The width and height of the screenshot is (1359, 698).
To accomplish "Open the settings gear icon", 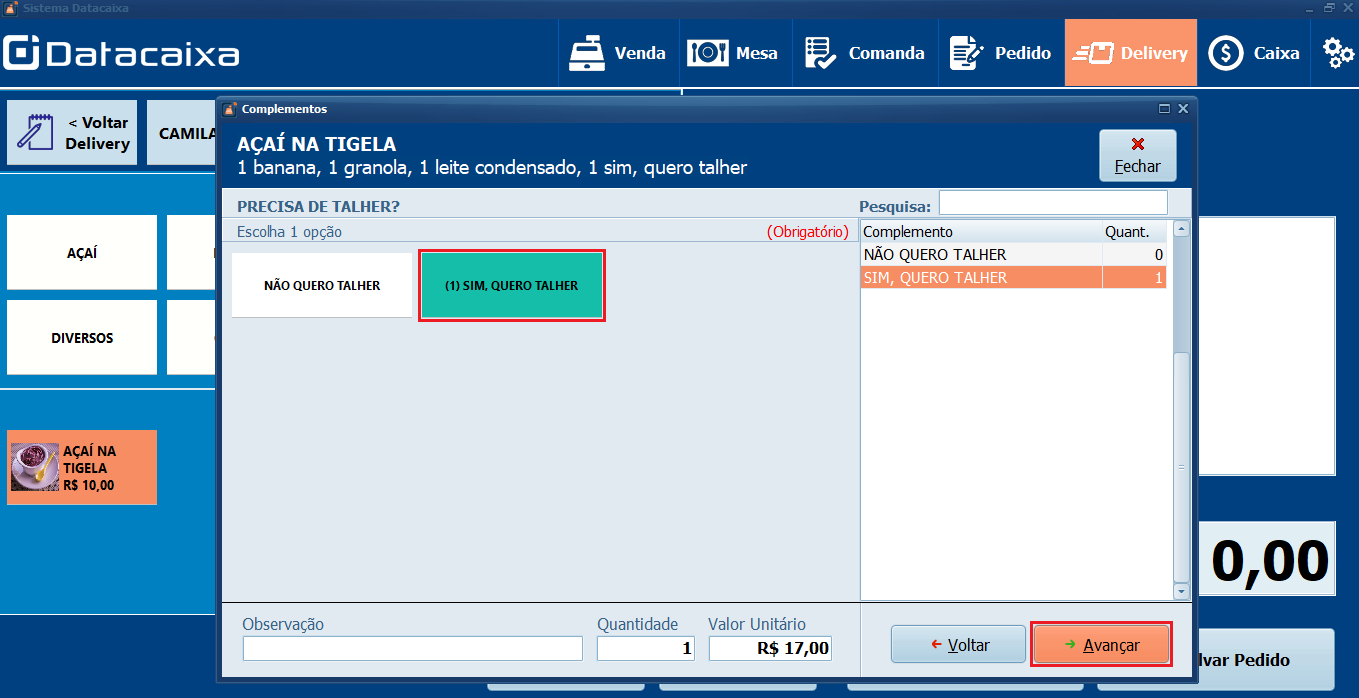I will (x=1337, y=52).
